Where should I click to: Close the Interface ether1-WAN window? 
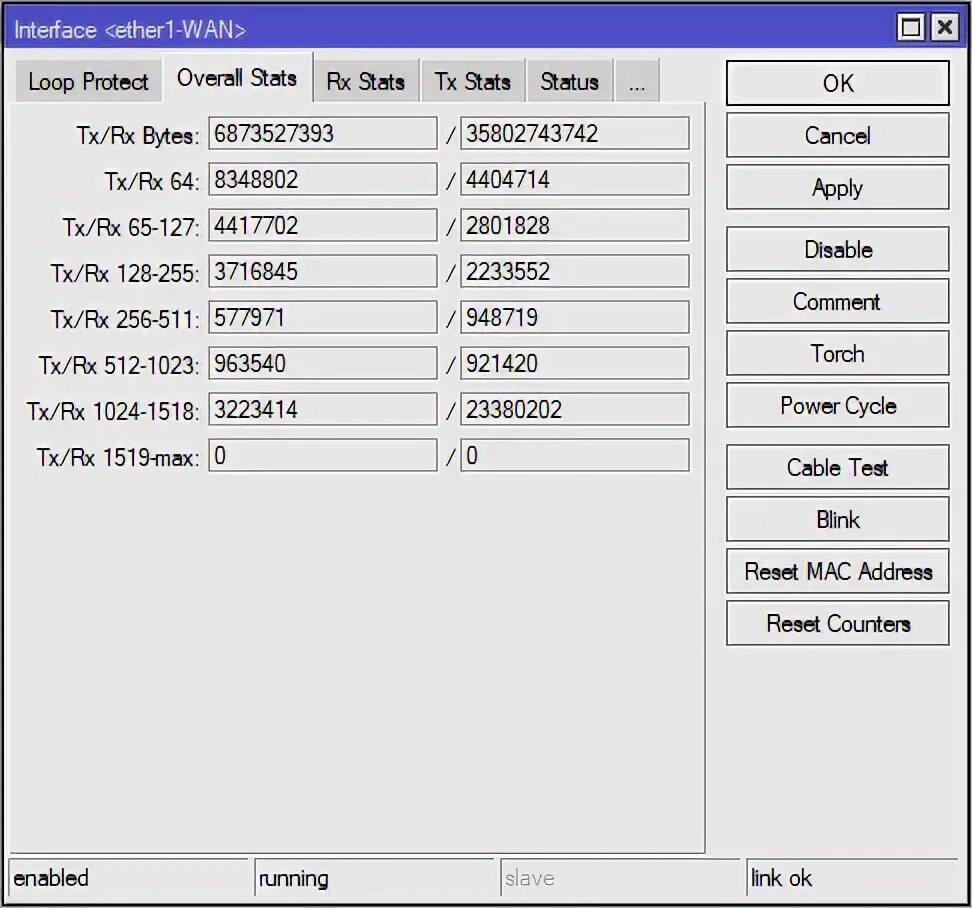(945, 28)
